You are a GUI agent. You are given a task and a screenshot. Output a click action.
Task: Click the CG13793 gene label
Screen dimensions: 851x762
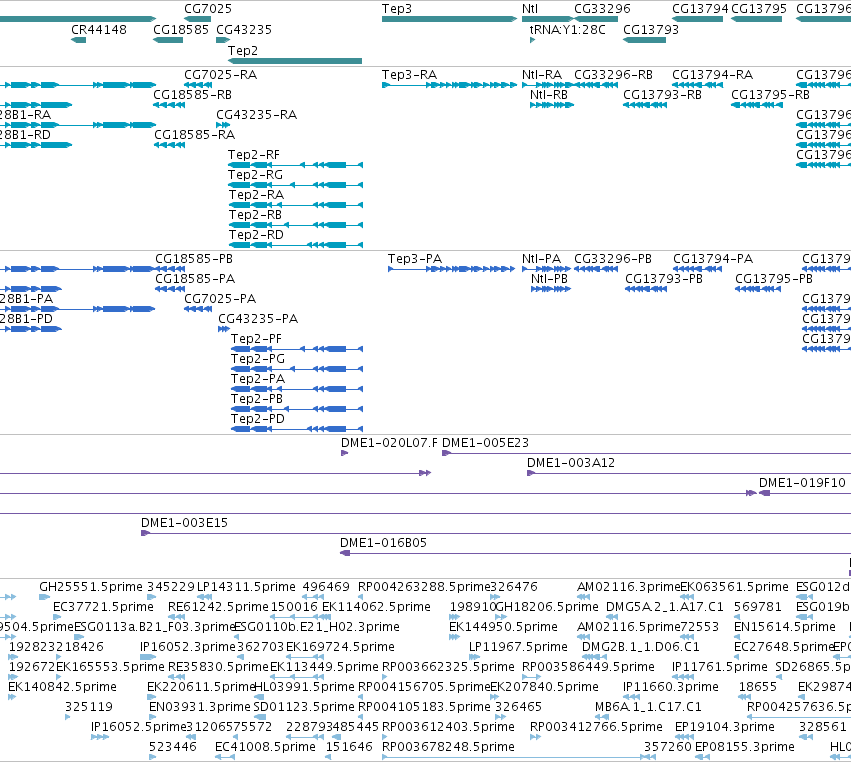(x=651, y=29)
